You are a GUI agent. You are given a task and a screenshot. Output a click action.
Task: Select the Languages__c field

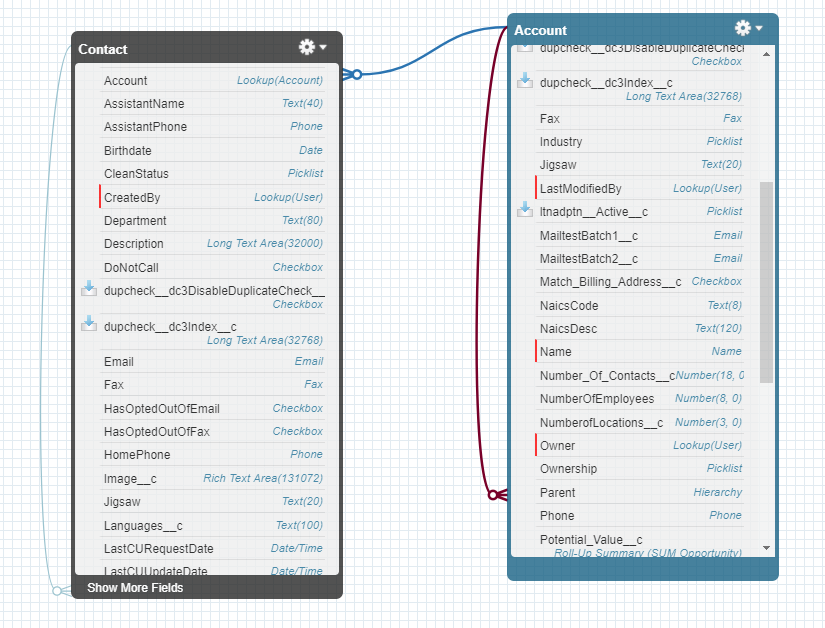pyautogui.click(x=213, y=525)
